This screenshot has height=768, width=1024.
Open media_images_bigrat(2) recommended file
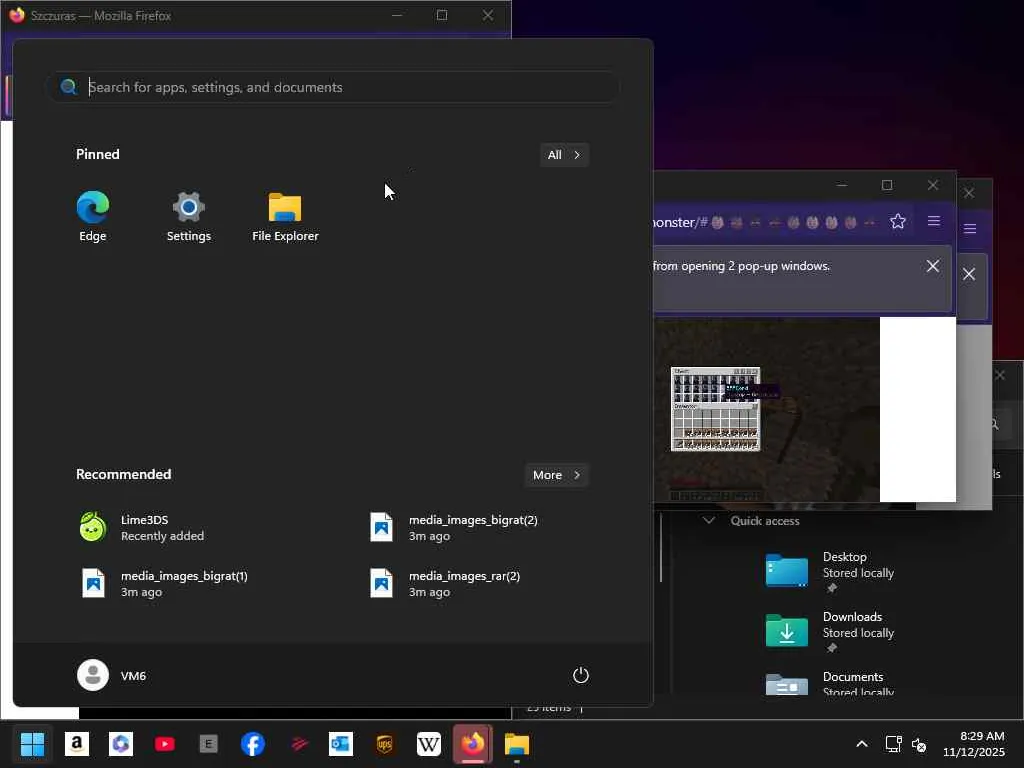click(454, 528)
